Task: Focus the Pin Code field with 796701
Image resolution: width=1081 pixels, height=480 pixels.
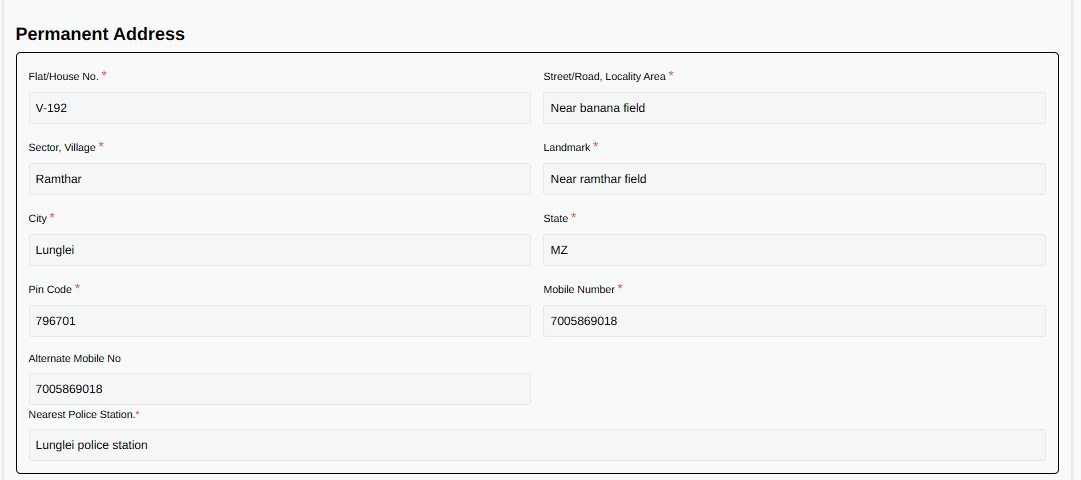Action: [280, 321]
